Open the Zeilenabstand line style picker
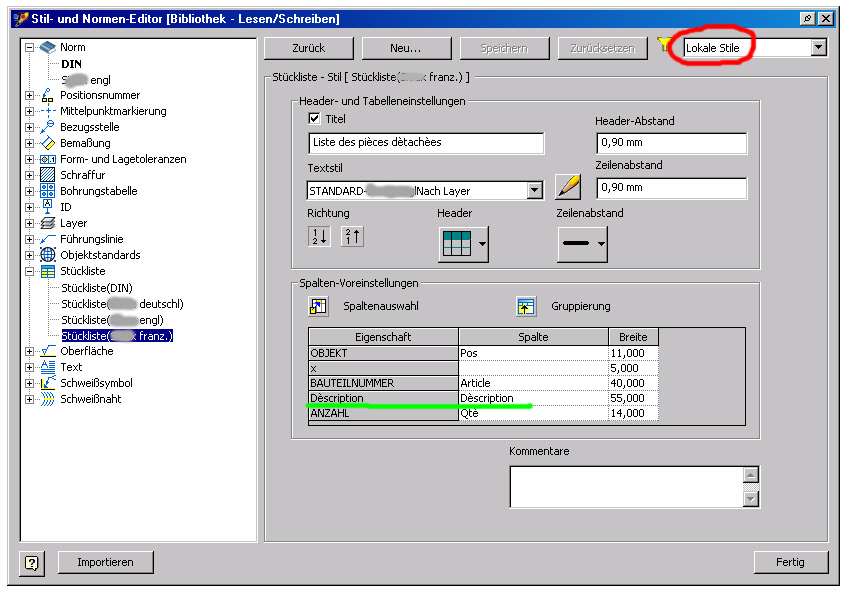Image resolution: width=851 pixels, height=592 pixels. click(x=582, y=243)
